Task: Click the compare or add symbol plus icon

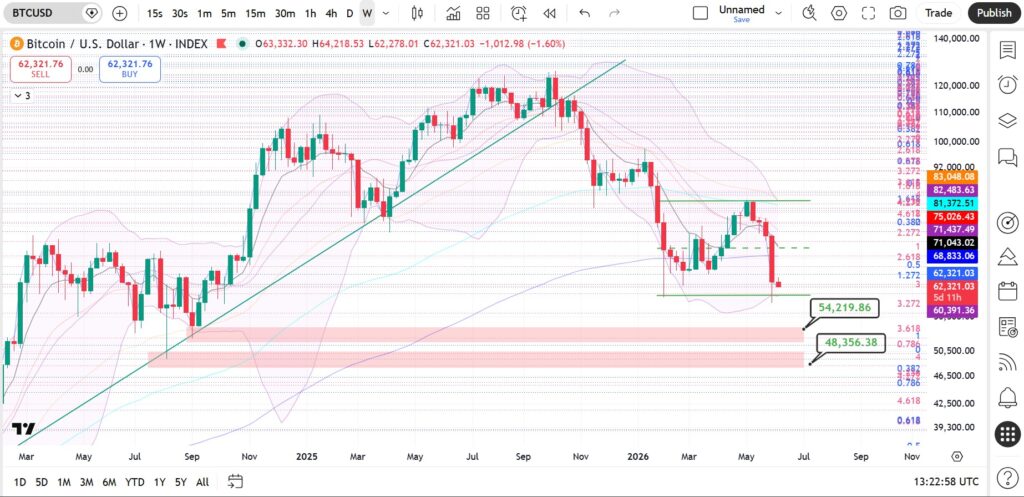Action: coord(120,12)
